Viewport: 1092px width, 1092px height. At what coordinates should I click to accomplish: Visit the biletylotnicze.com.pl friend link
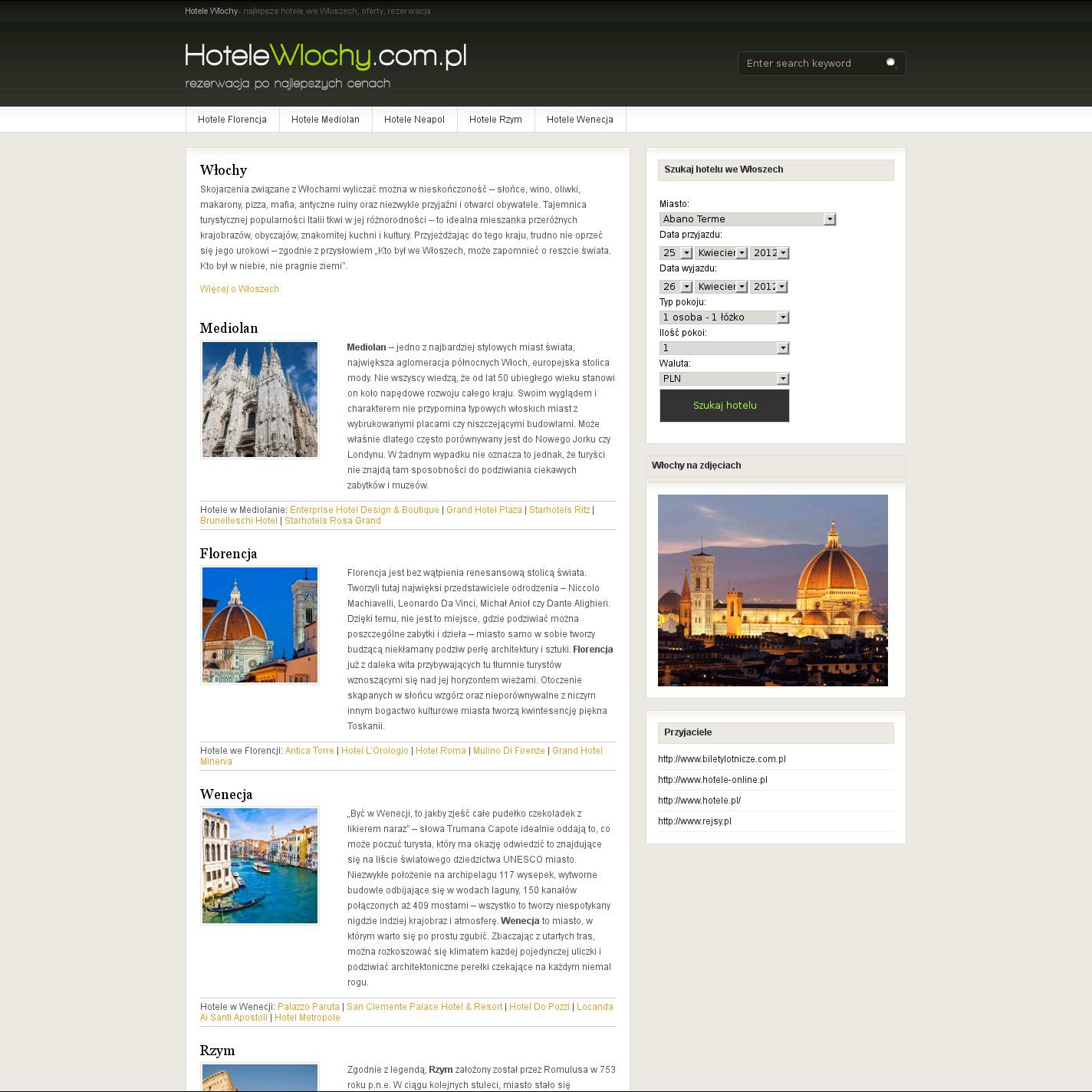[x=722, y=759]
